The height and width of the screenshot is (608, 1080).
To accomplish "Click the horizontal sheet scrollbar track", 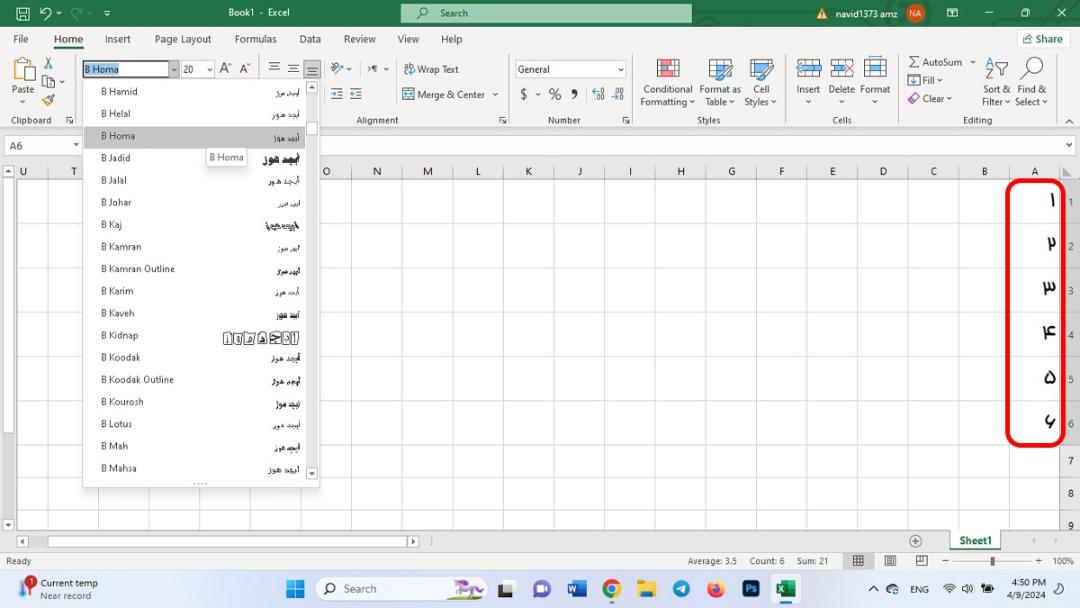I will (227, 542).
